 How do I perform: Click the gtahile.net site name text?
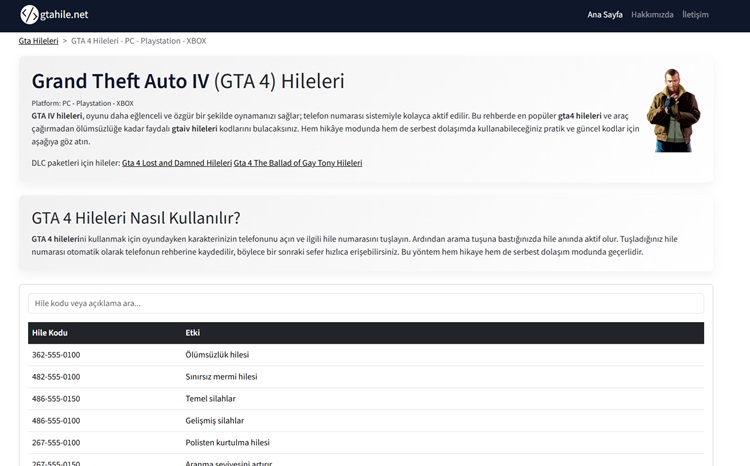pyautogui.click(x=66, y=15)
